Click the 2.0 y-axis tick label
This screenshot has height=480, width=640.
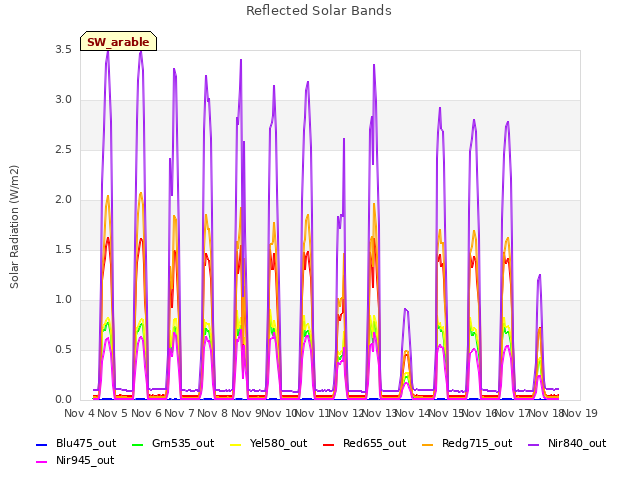[x=64, y=200]
